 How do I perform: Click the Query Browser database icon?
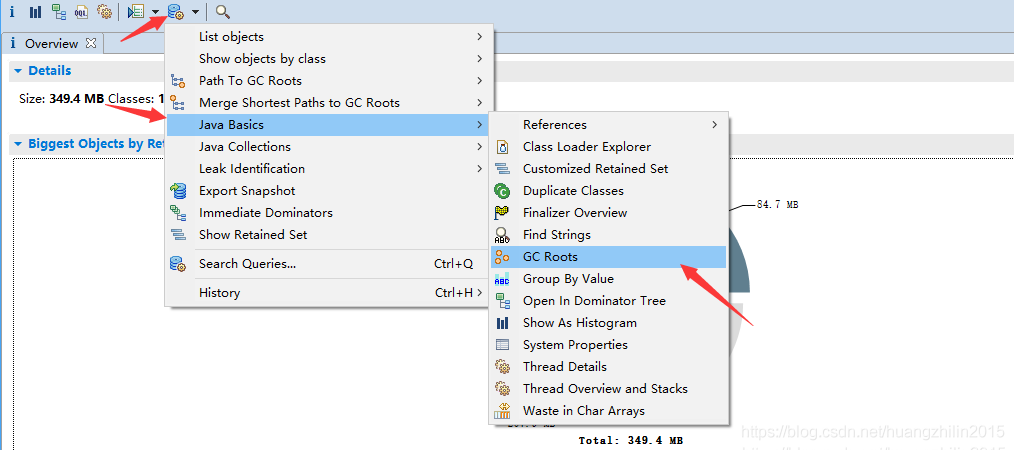click(x=176, y=12)
